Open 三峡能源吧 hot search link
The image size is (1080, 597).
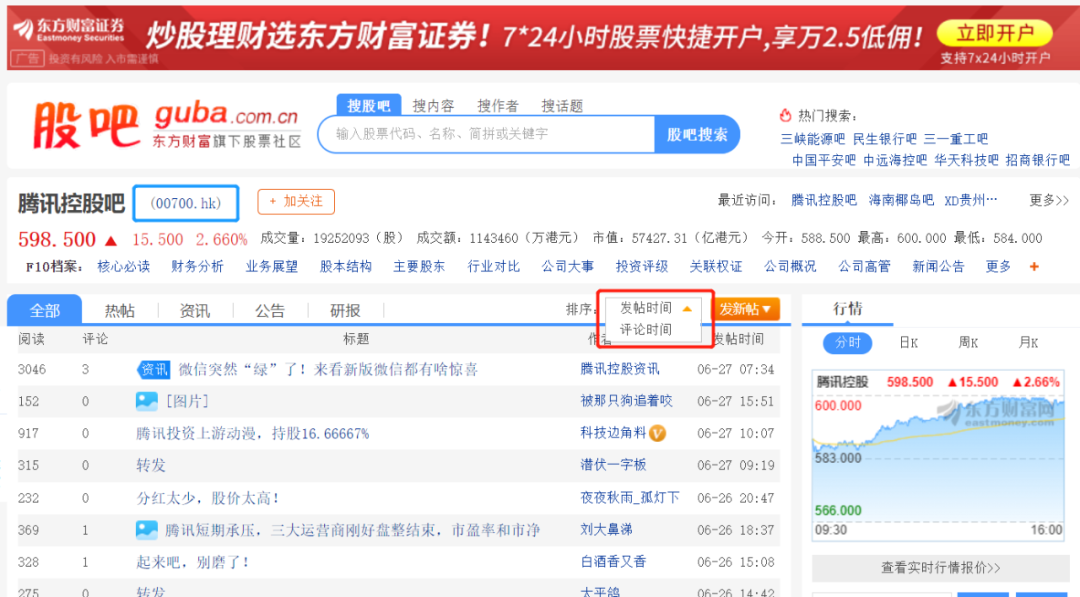(x=812, y=139)
